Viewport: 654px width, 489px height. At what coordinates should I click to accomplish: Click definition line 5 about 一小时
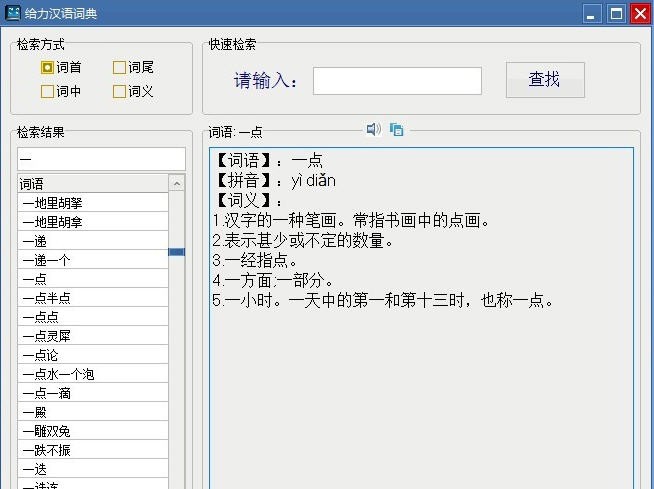click(x=383, y=300)
